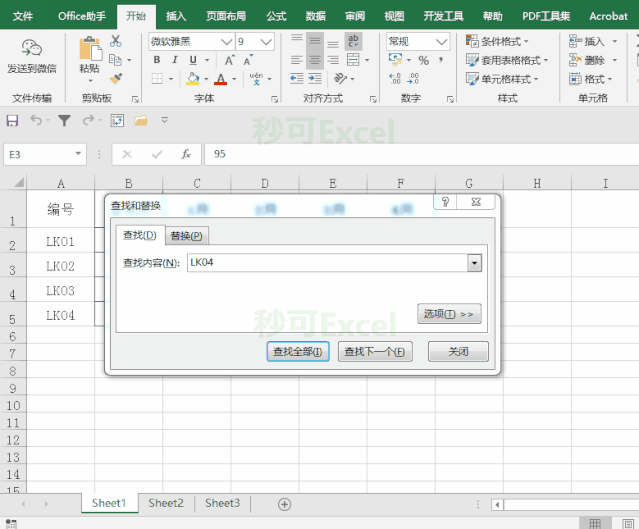Click the new sheet plus icon
The image size is (639, 529).
click(284, 504)
